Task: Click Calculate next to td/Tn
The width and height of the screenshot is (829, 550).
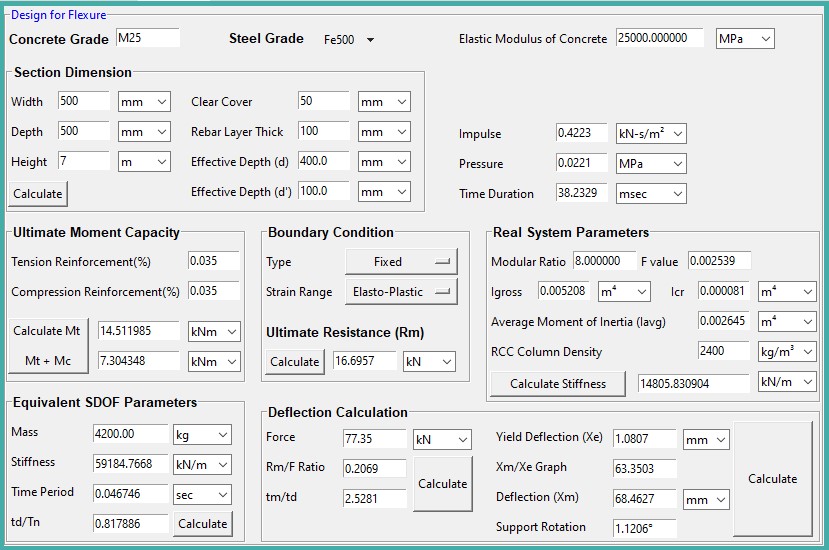Action: tap(202, 524)
